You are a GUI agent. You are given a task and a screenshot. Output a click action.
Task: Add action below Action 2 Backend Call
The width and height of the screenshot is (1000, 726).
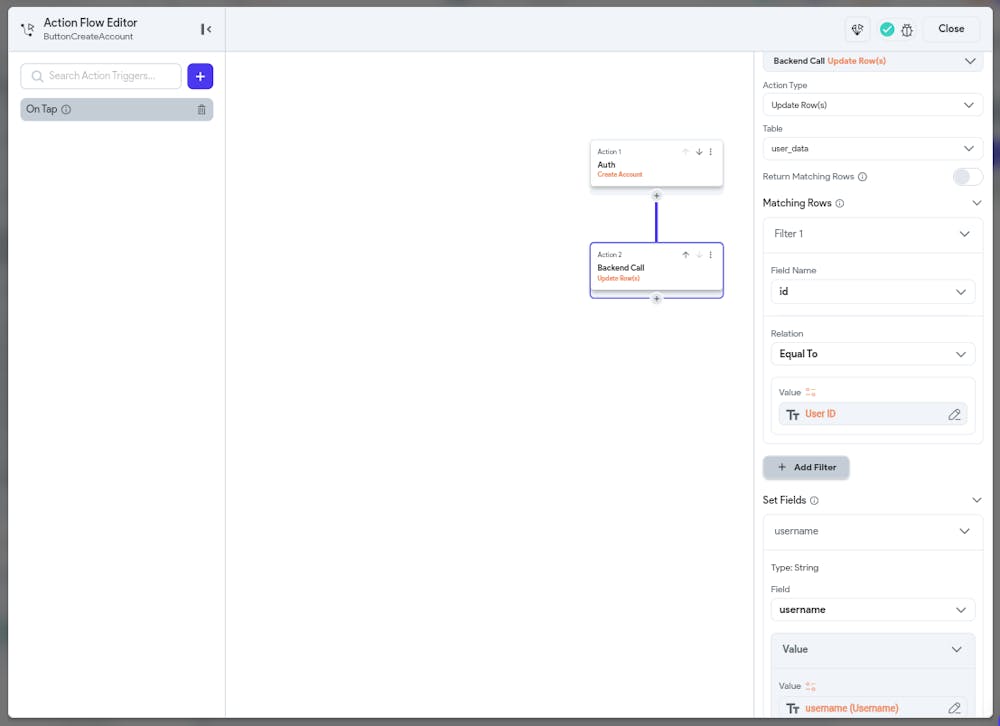point(656,299)
